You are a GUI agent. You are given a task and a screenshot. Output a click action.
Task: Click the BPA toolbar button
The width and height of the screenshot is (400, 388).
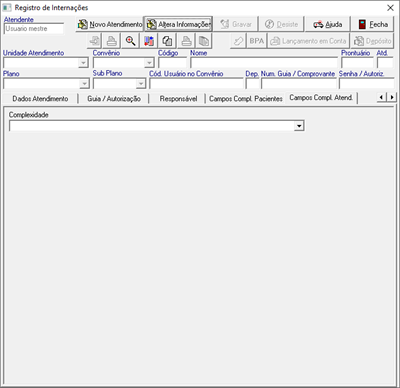coord(257,41)
